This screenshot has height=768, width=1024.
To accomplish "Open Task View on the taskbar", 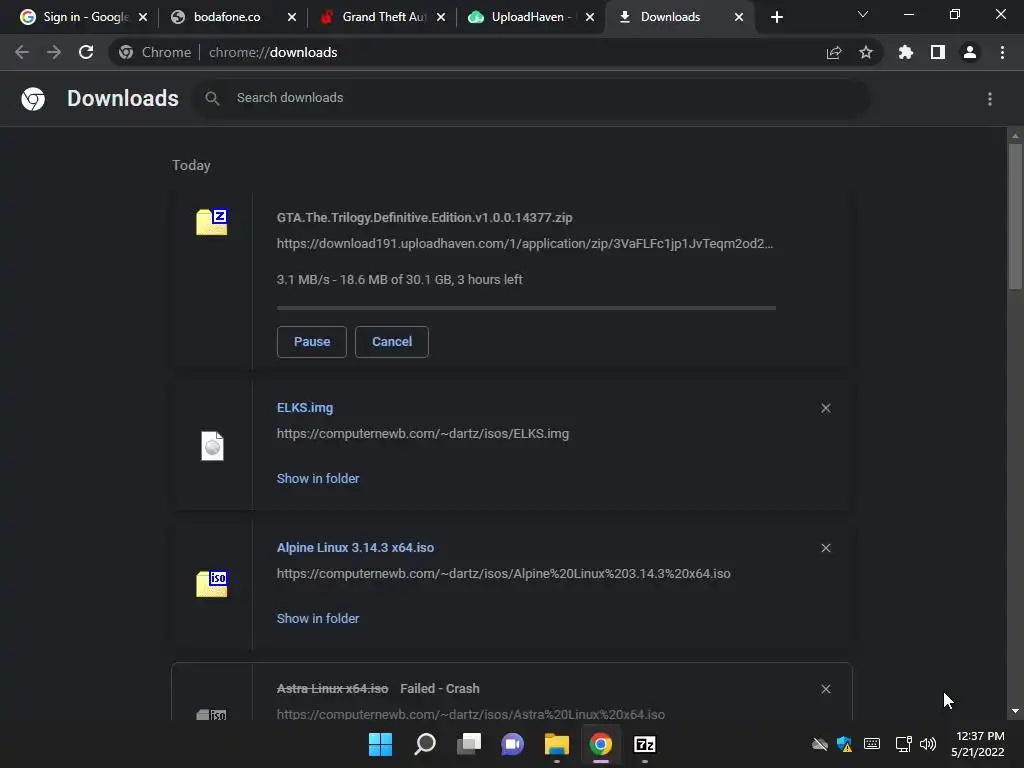I will pos(469,744).
